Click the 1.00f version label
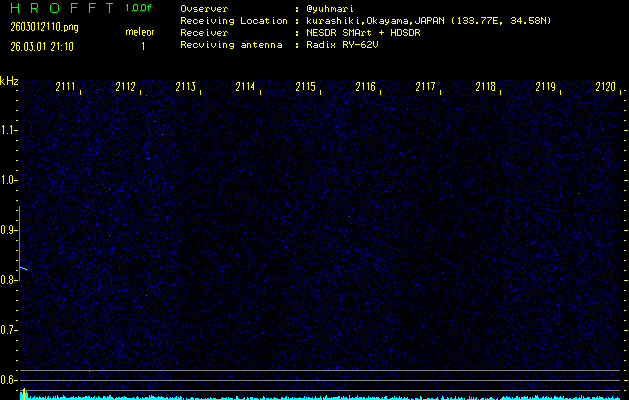629x400 pixels. click(140, 8)
